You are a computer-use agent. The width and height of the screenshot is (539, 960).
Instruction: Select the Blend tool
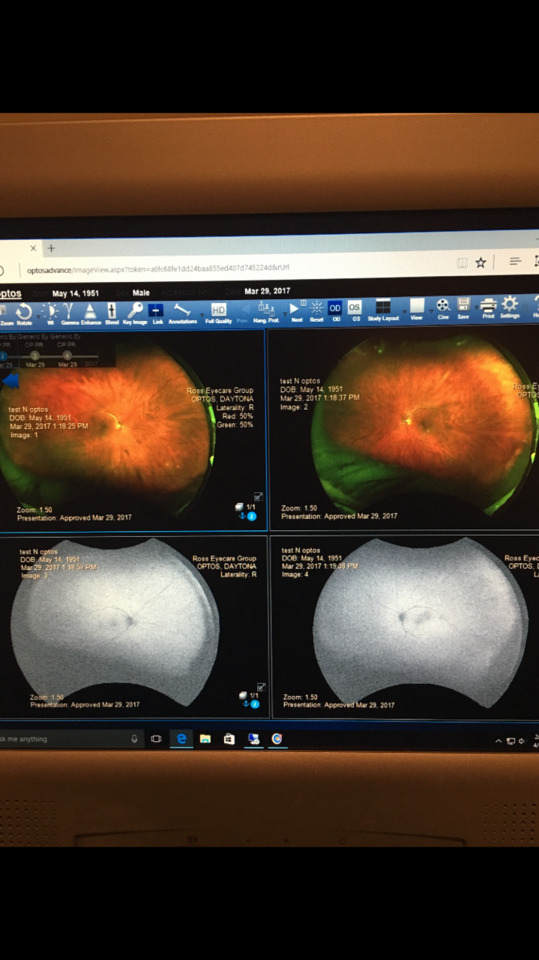click(111, 314)
